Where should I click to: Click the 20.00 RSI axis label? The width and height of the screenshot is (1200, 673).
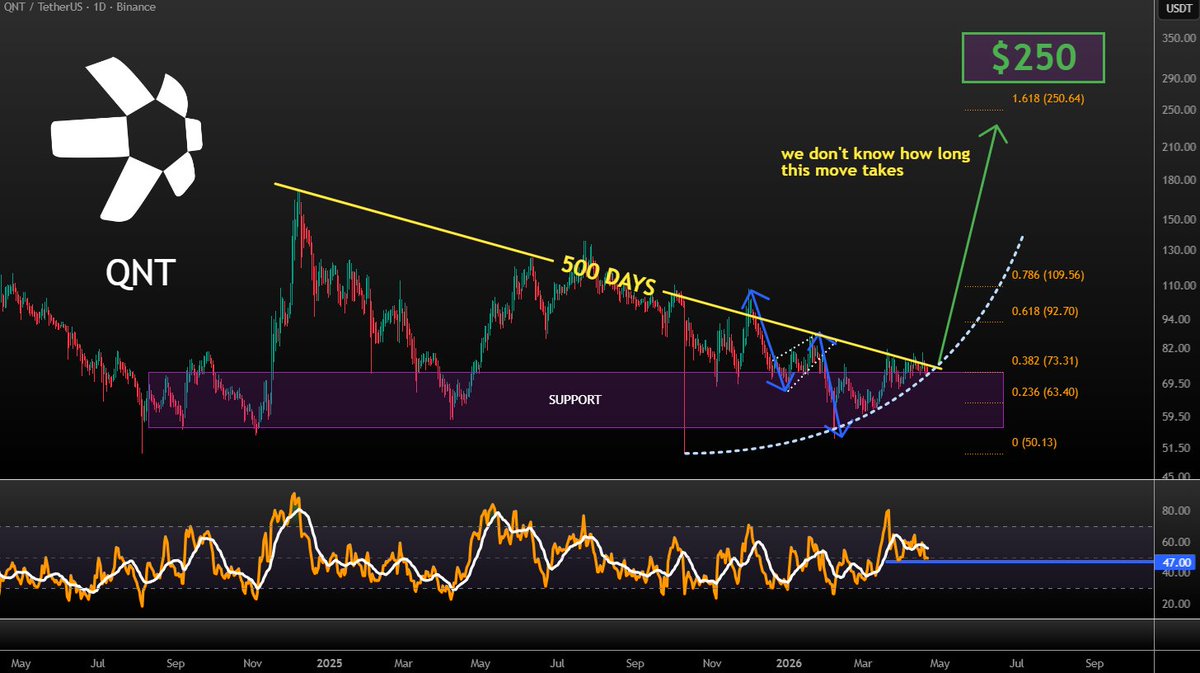click(1174, 604)
